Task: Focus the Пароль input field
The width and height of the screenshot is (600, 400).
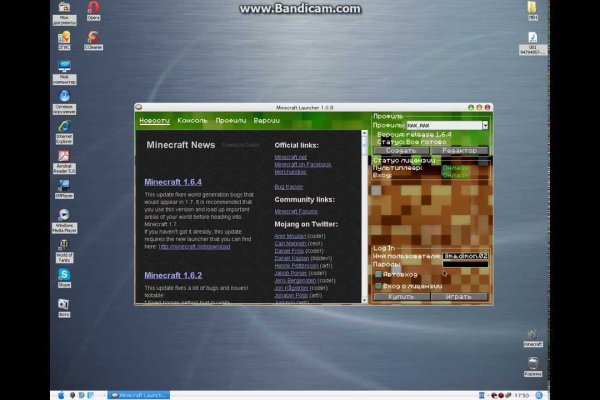Action: tap(466, 266)
